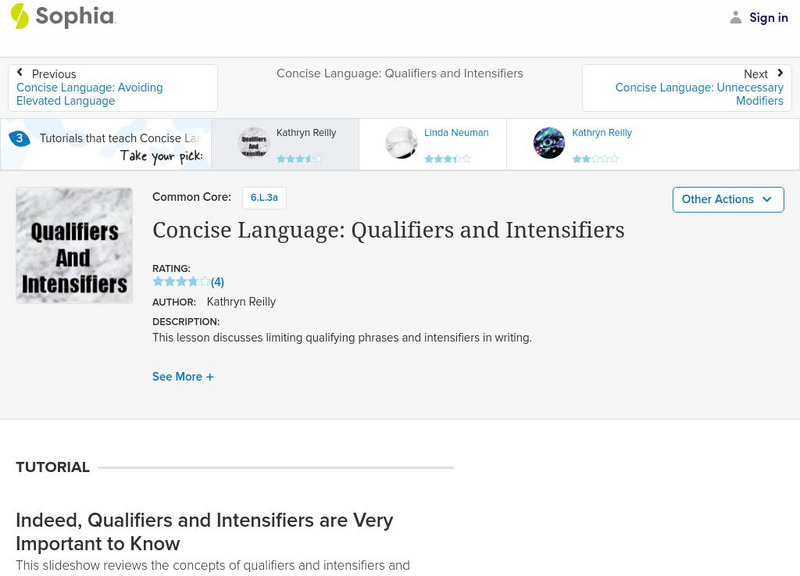Click the blue number 3 tutorials badge
The image size is (800, 576).
pos(19,139)
